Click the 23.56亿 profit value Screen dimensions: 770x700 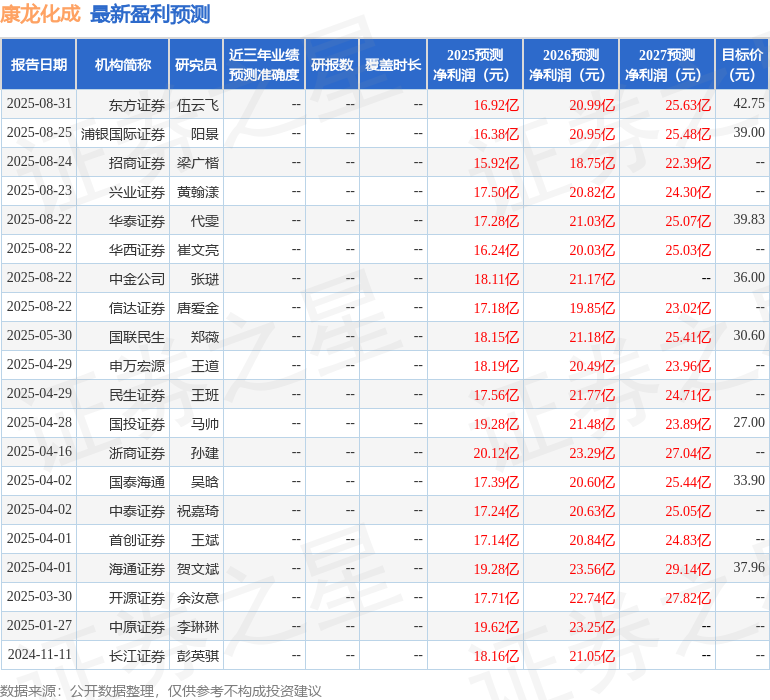(592, 569)
